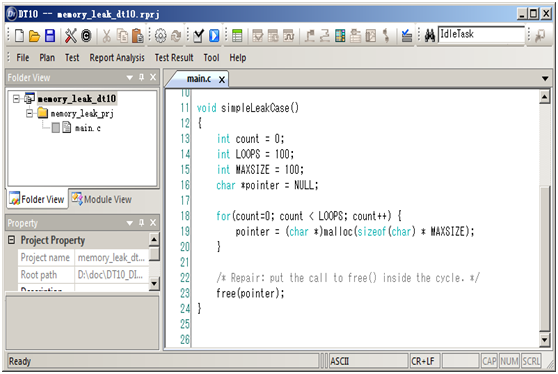This screenshot has width=558, height=374.
Task: Open the Test menu
Action: point(72,58)
